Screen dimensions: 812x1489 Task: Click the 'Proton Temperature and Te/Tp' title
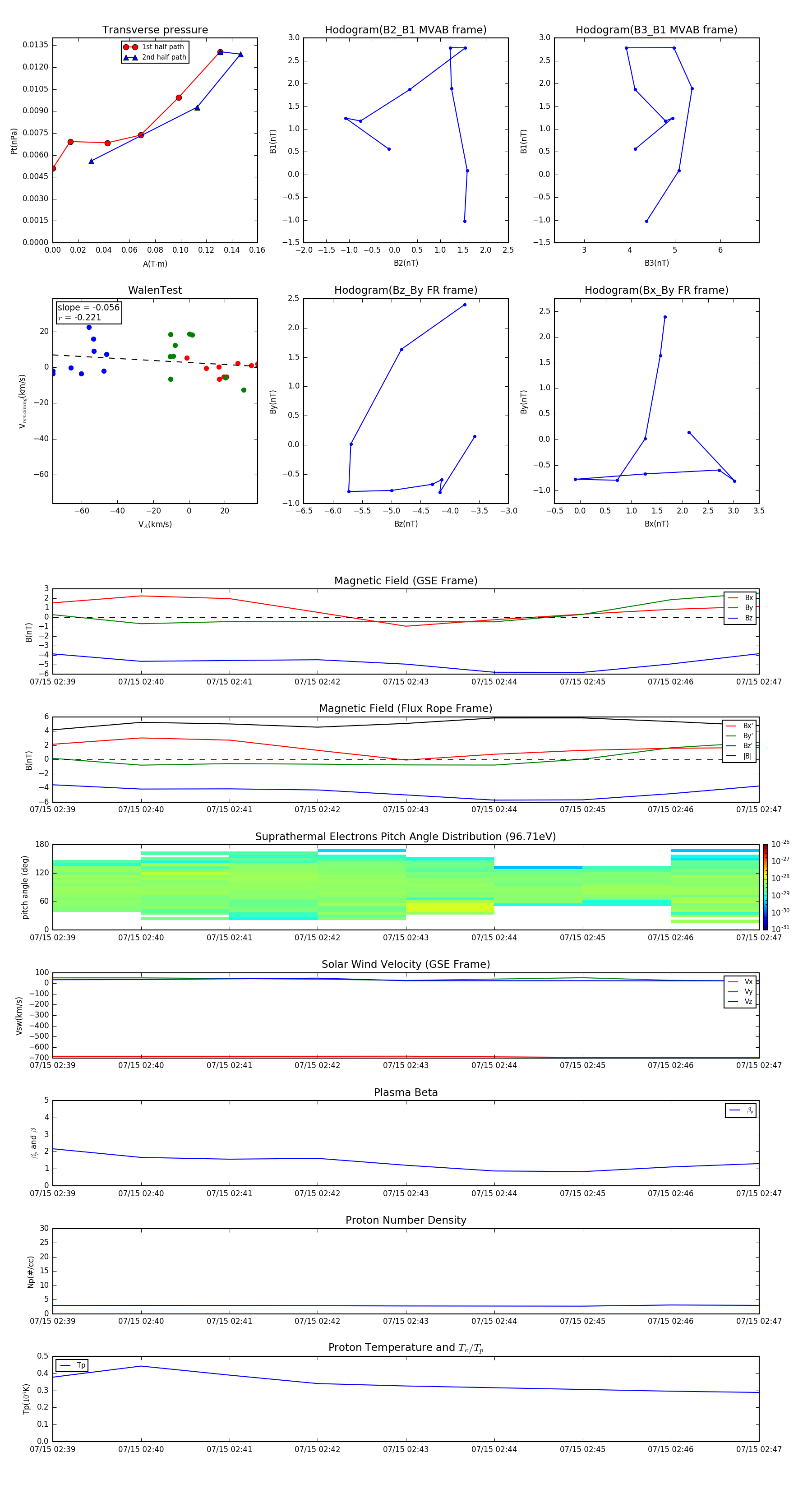[406, 1348]
